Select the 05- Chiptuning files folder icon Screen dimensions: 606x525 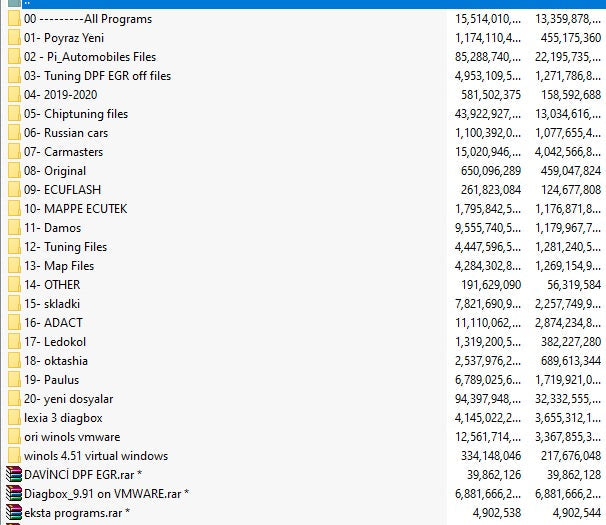coord(13,114)
